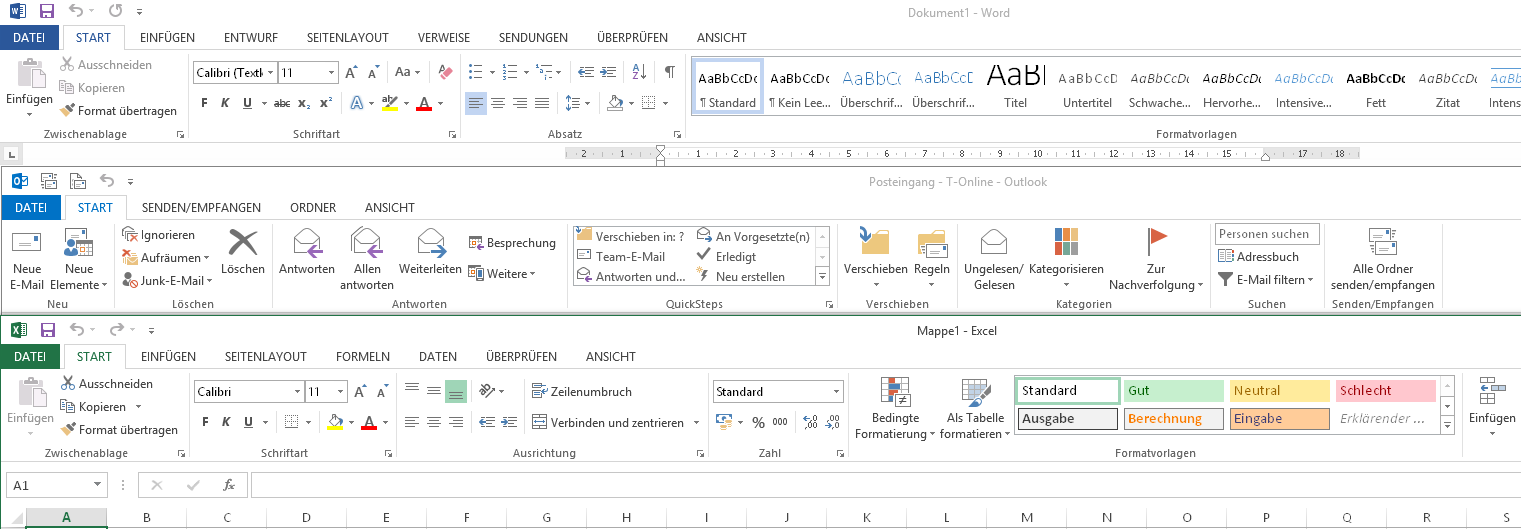This screenshot has width=1521, height=529.
Task: Click Ignorieren in Outlook
Action: point(159,235)
